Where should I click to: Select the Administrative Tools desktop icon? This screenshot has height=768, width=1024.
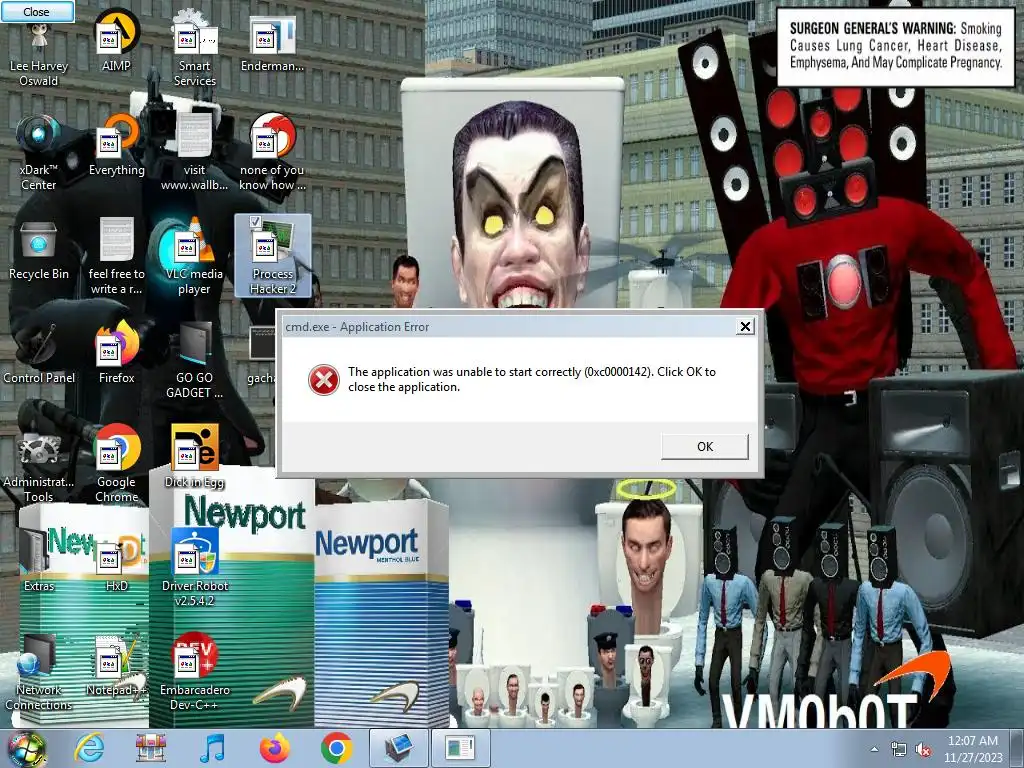click(39, 464)
